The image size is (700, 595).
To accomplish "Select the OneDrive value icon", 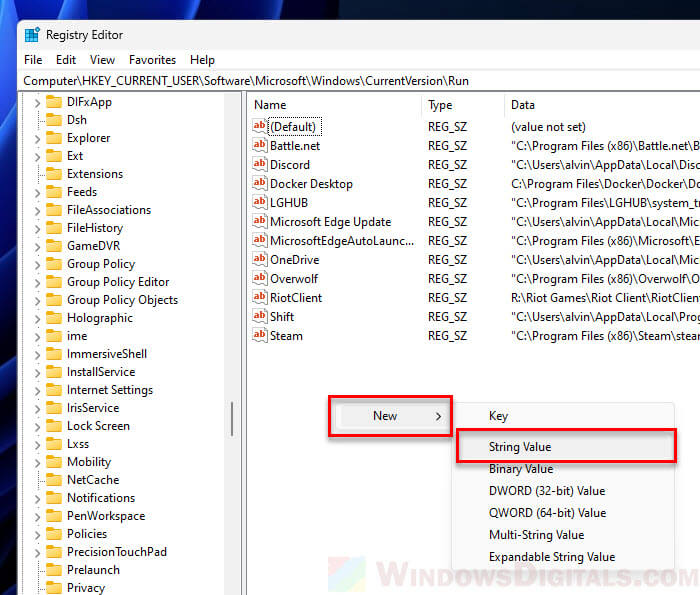I will tap(259, 259).
